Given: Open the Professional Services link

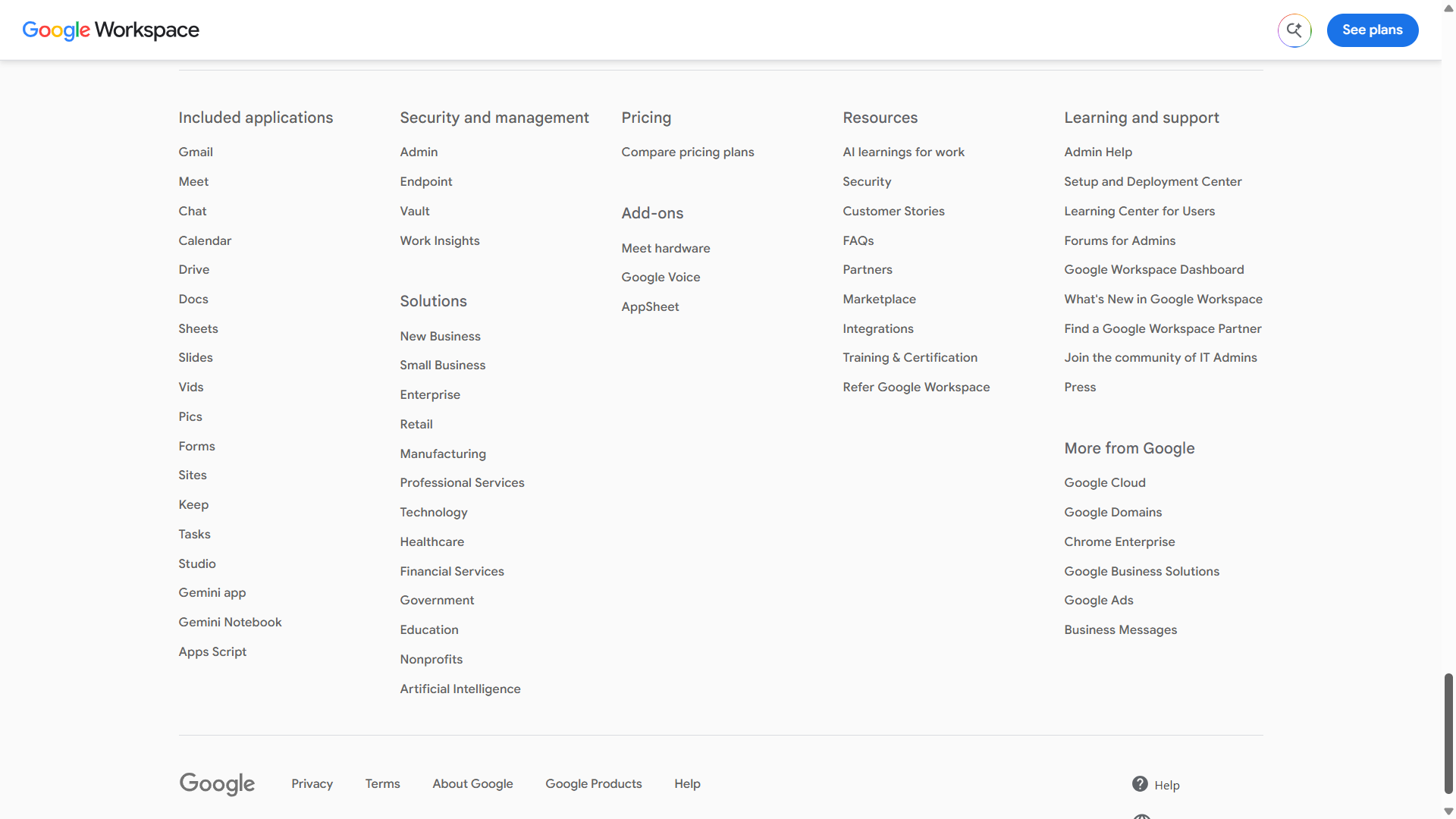Looking at the screenshot, I should (x=463, y=483).
